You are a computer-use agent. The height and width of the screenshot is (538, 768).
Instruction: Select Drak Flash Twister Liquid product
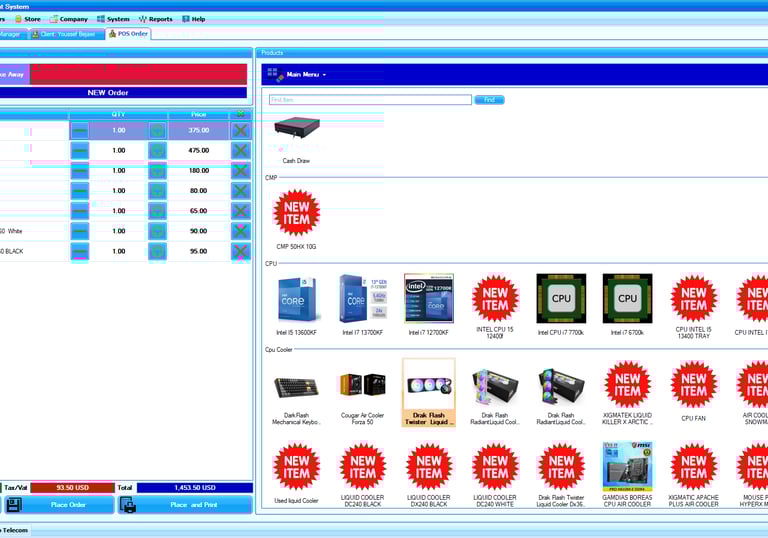(x=429, y=392)
